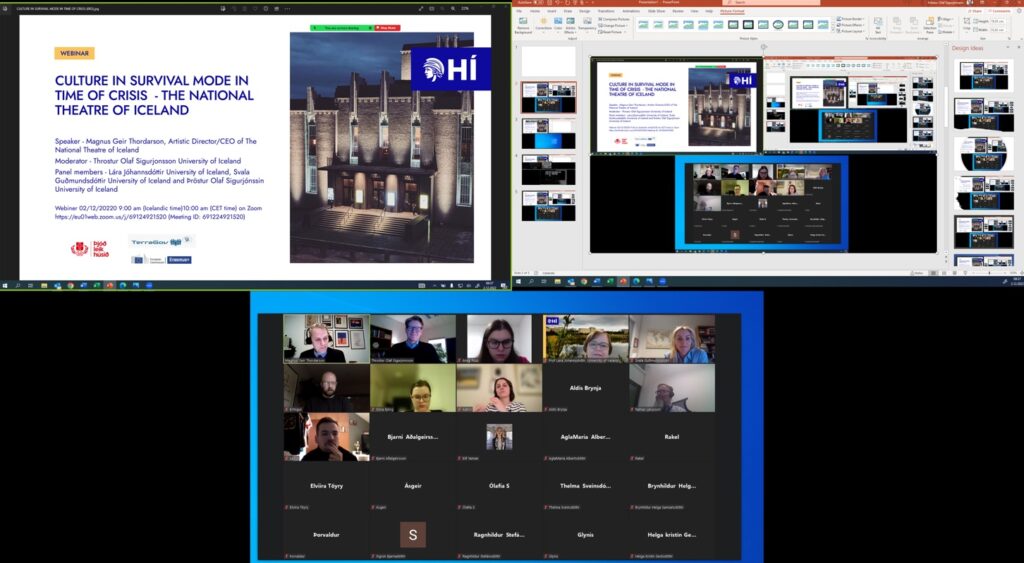1024x563 pixels.
Task: Select the Bjarni Aðalgeirs... participant tile
Action: tap(413, 437)
